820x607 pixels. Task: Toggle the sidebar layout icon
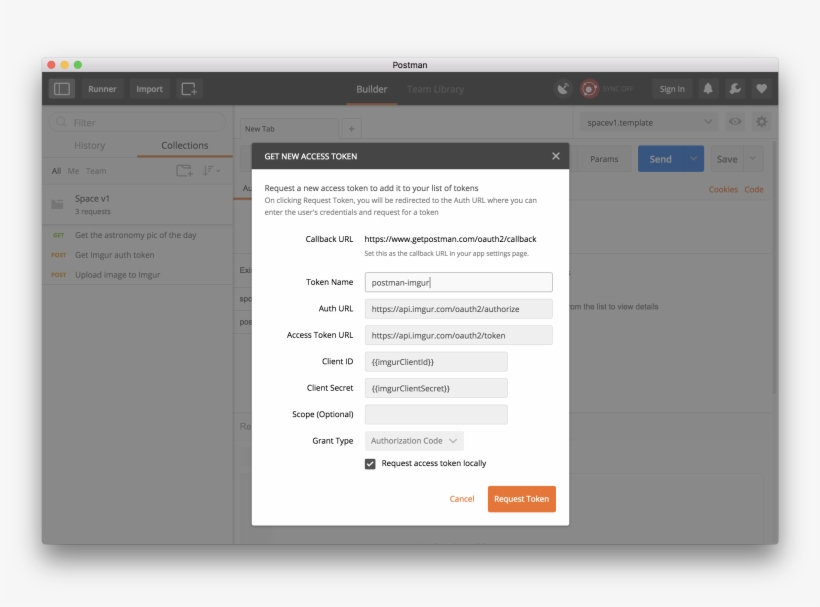coord(62,88)
